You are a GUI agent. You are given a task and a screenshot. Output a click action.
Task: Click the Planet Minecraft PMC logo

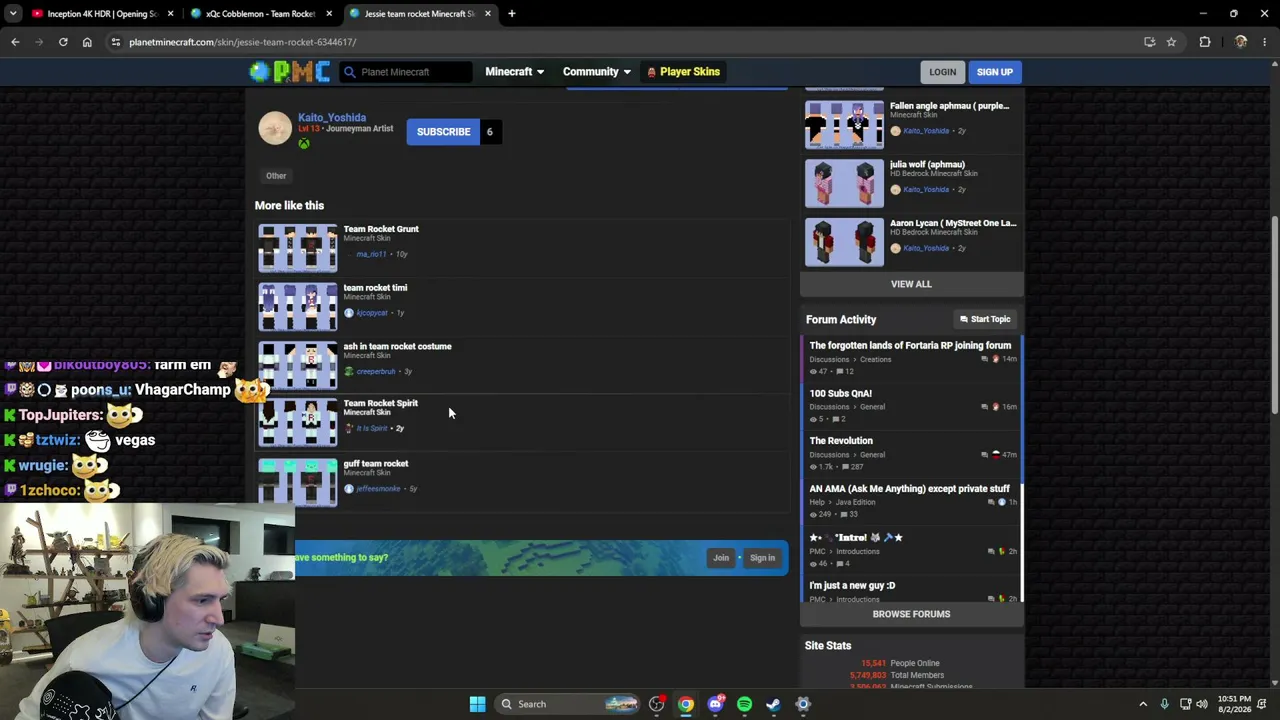click(288, 71)
